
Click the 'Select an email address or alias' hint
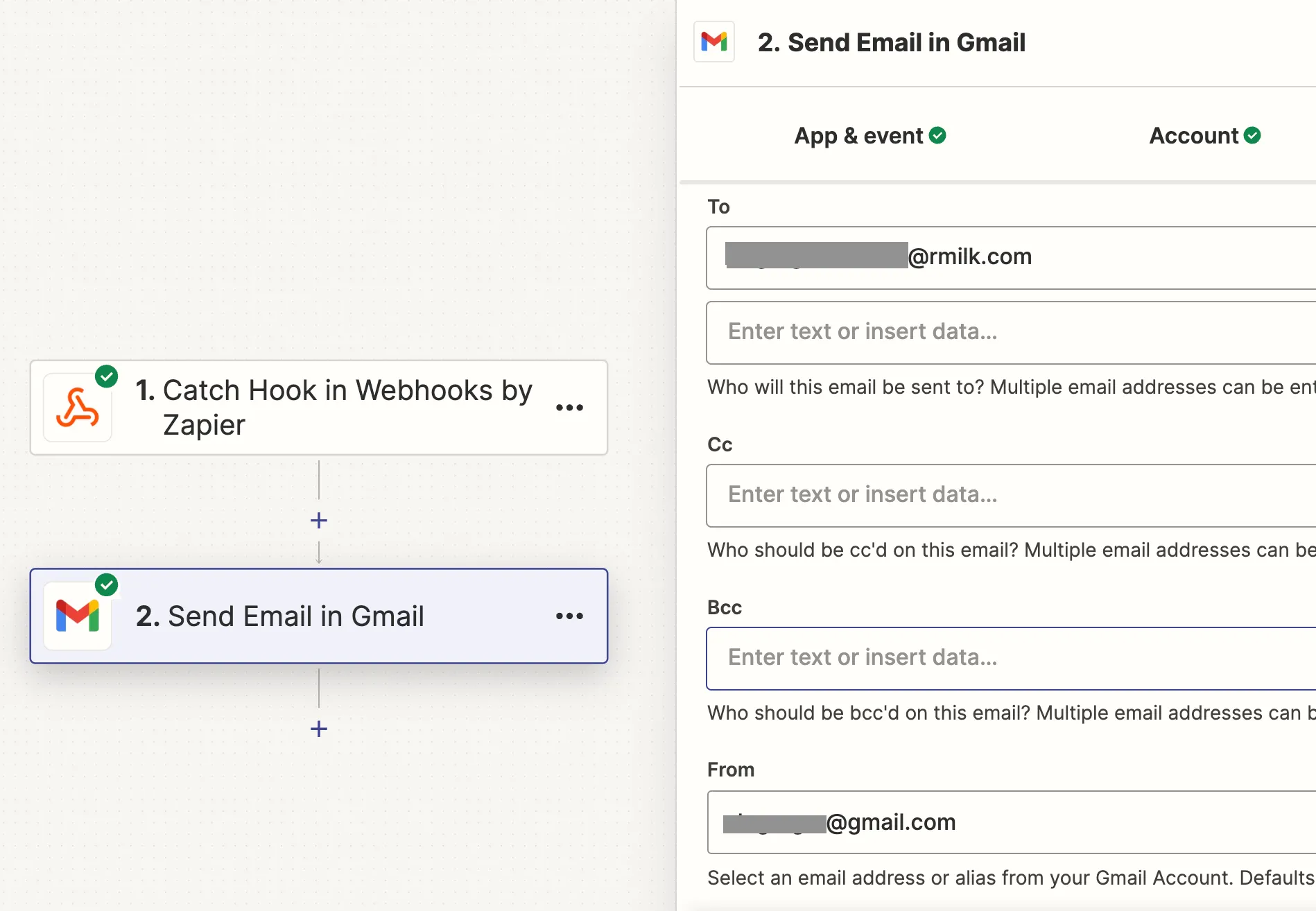tap(1011, 878)
